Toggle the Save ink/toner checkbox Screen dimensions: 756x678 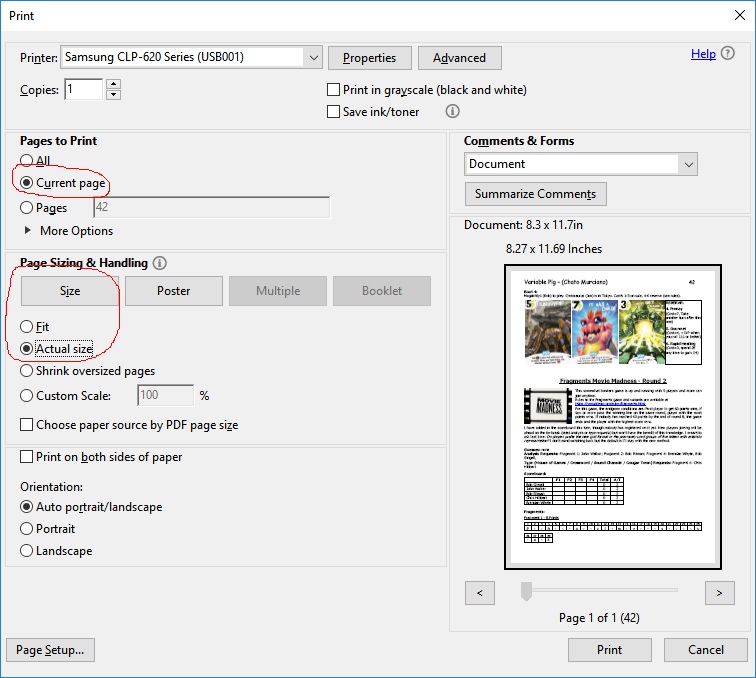tap(334, 112)
